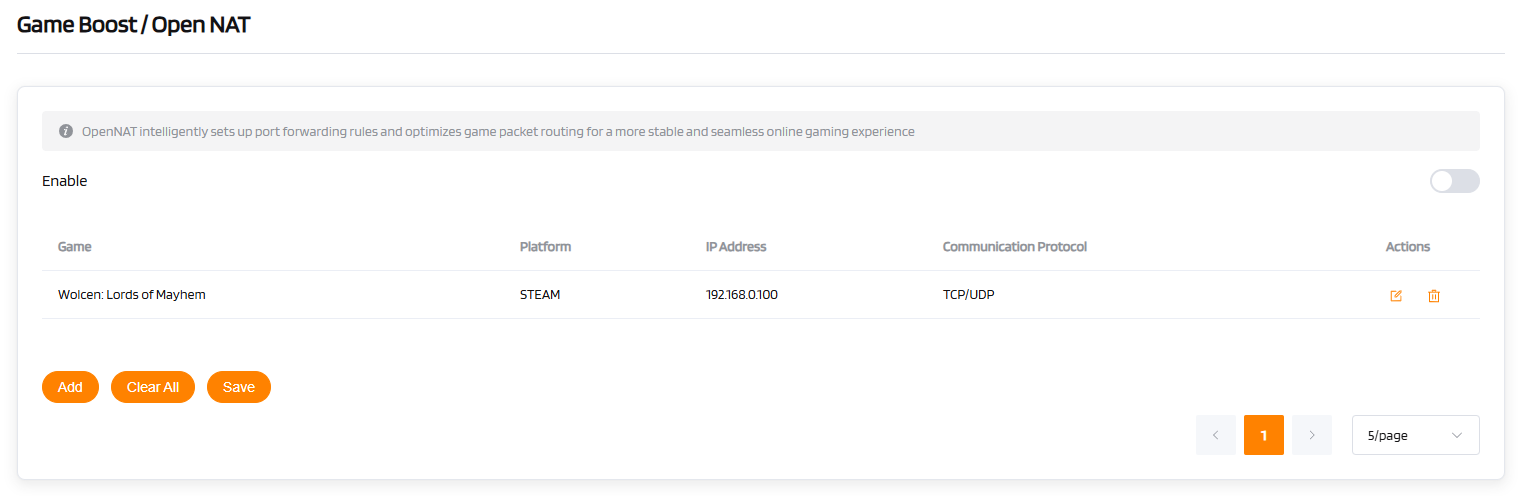Click the STEAM platform cell

pos(540,295)
